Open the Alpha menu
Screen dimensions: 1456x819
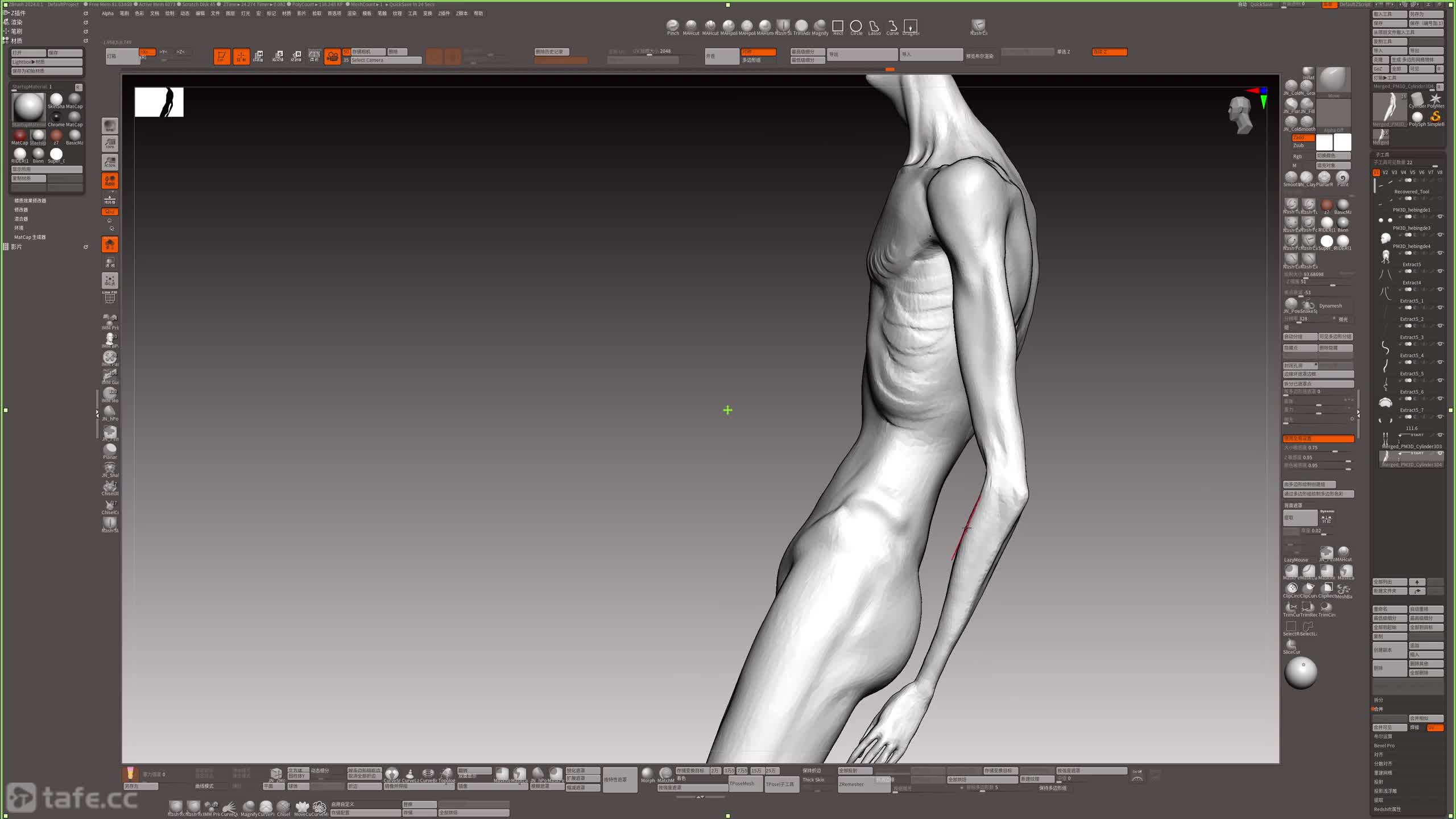click(x=107, y=14)
